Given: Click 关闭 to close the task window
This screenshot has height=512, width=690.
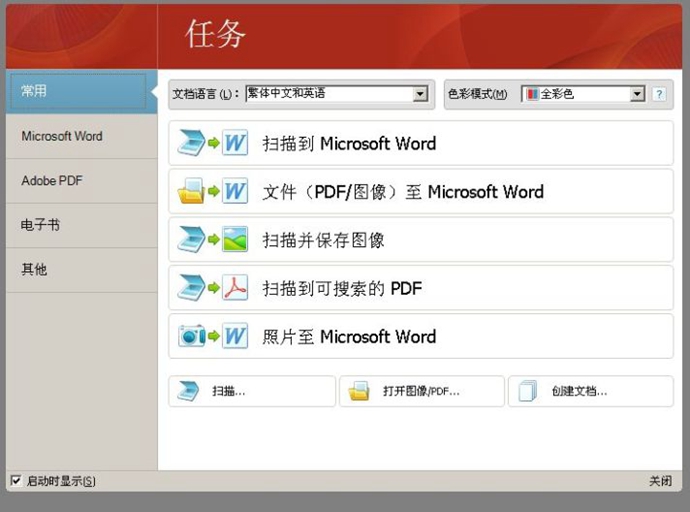Looking at the screenshot, I should pos(661,481).
